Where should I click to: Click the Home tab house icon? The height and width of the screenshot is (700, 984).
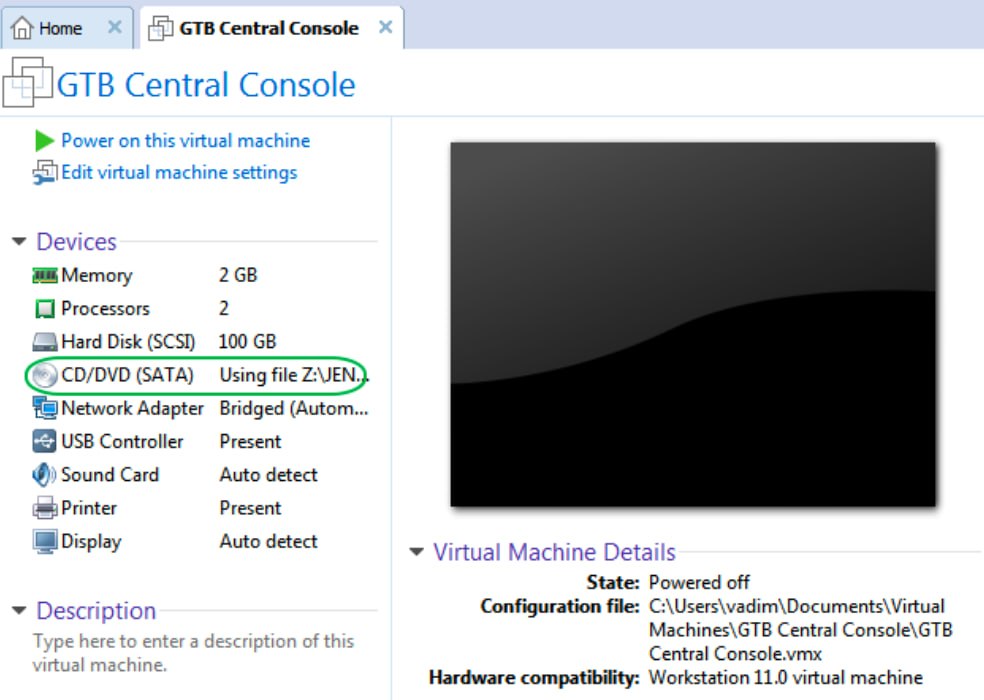[22, 28]
